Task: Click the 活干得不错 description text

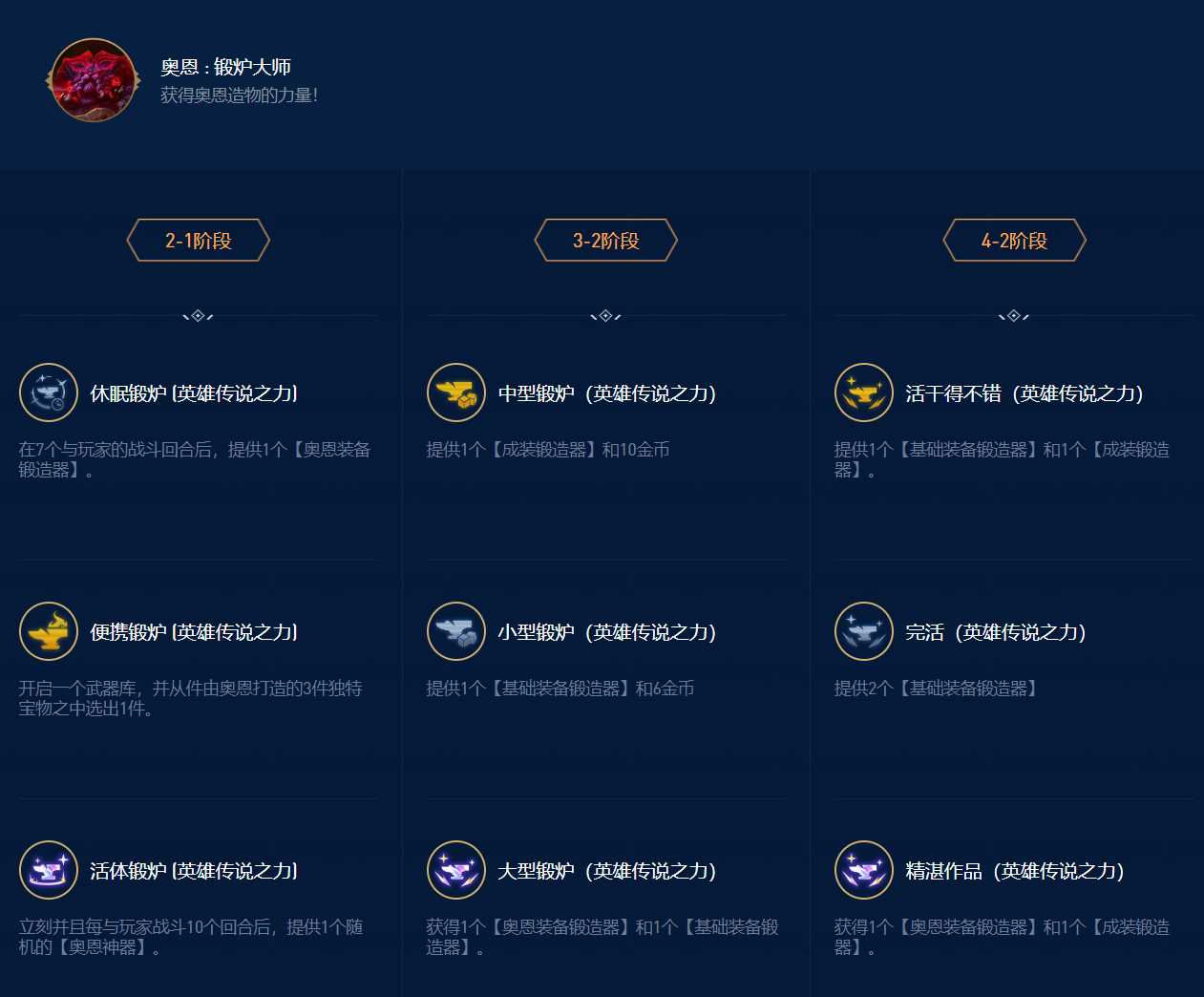Action: tap(1002, 459)
